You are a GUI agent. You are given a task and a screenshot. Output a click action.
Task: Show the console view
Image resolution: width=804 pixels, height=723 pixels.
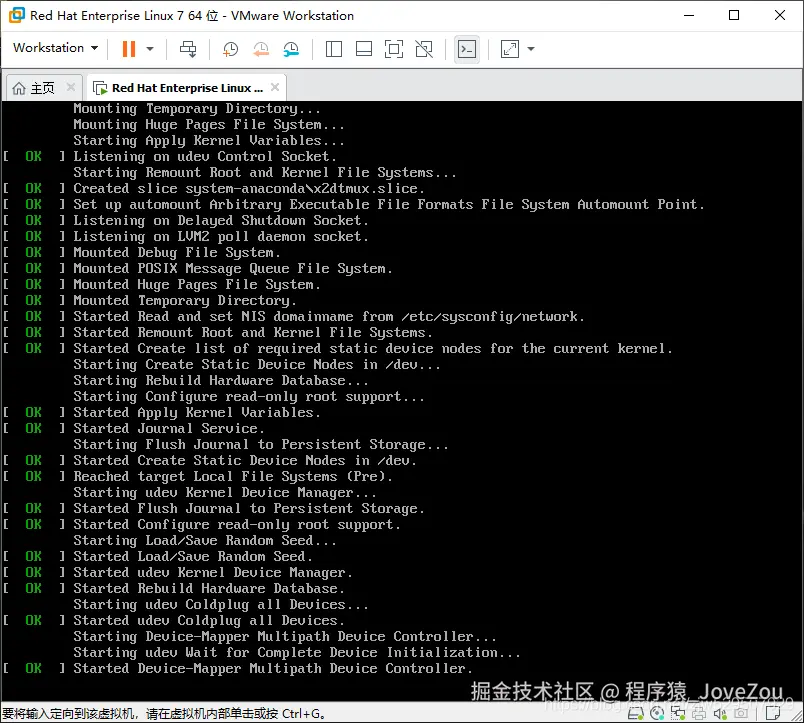467,49
